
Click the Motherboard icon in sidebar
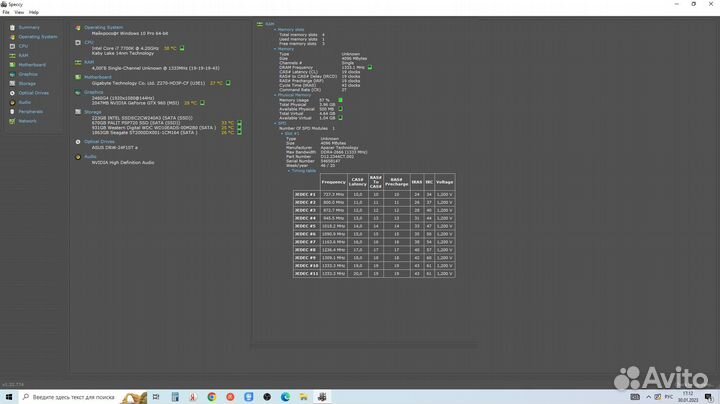pyautogui.click(x=12, y=65)
